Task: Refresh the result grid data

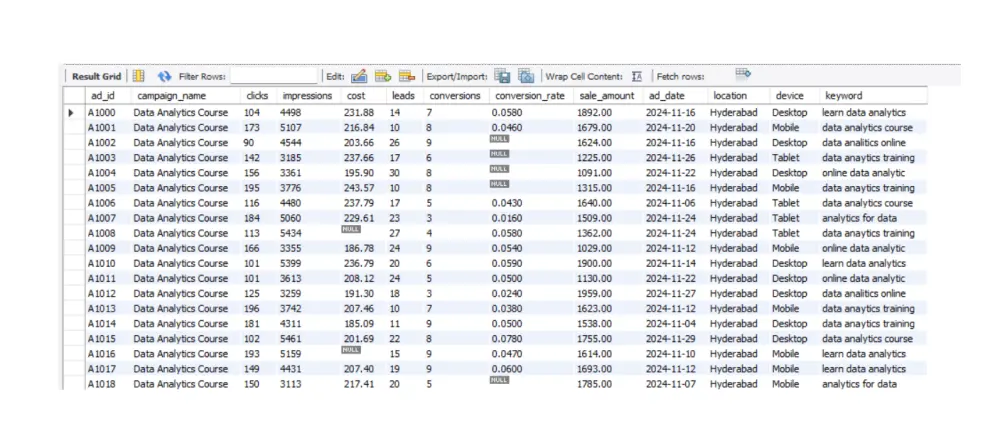Action: pyautogui.click(x=165, y=76)
